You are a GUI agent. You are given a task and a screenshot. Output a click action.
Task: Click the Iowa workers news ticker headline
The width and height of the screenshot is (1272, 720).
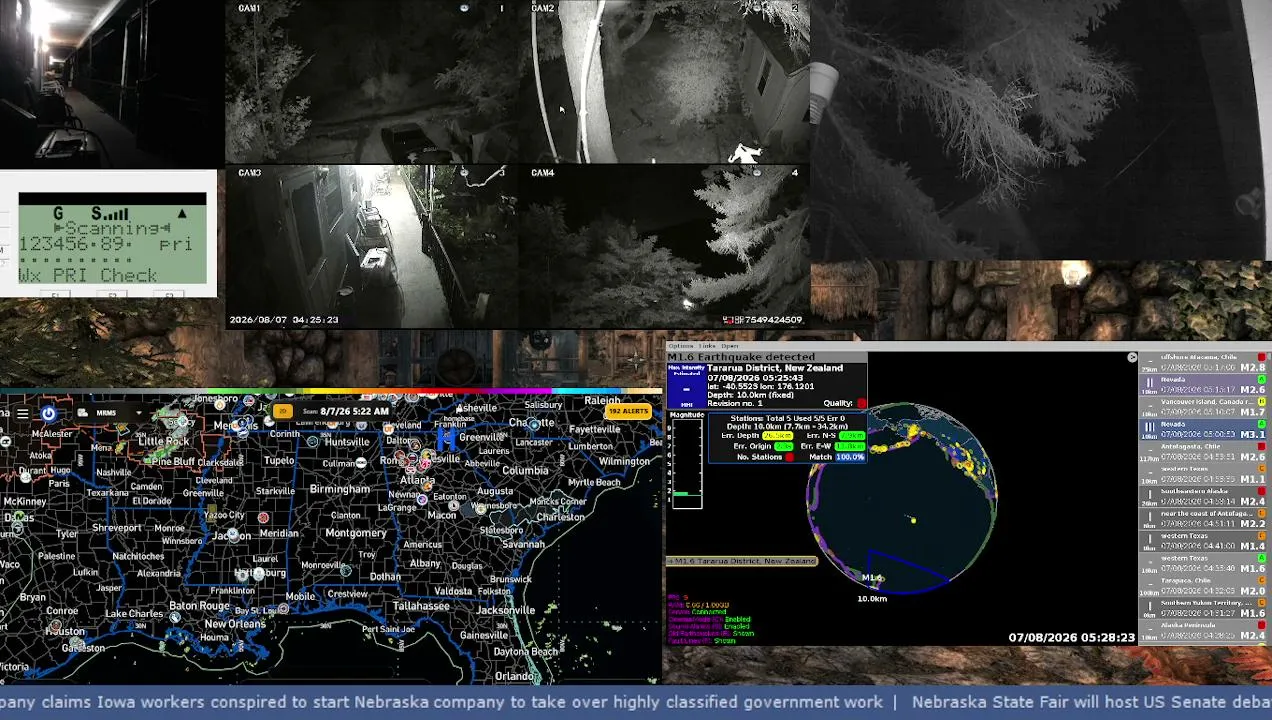(x=440, y=702)
